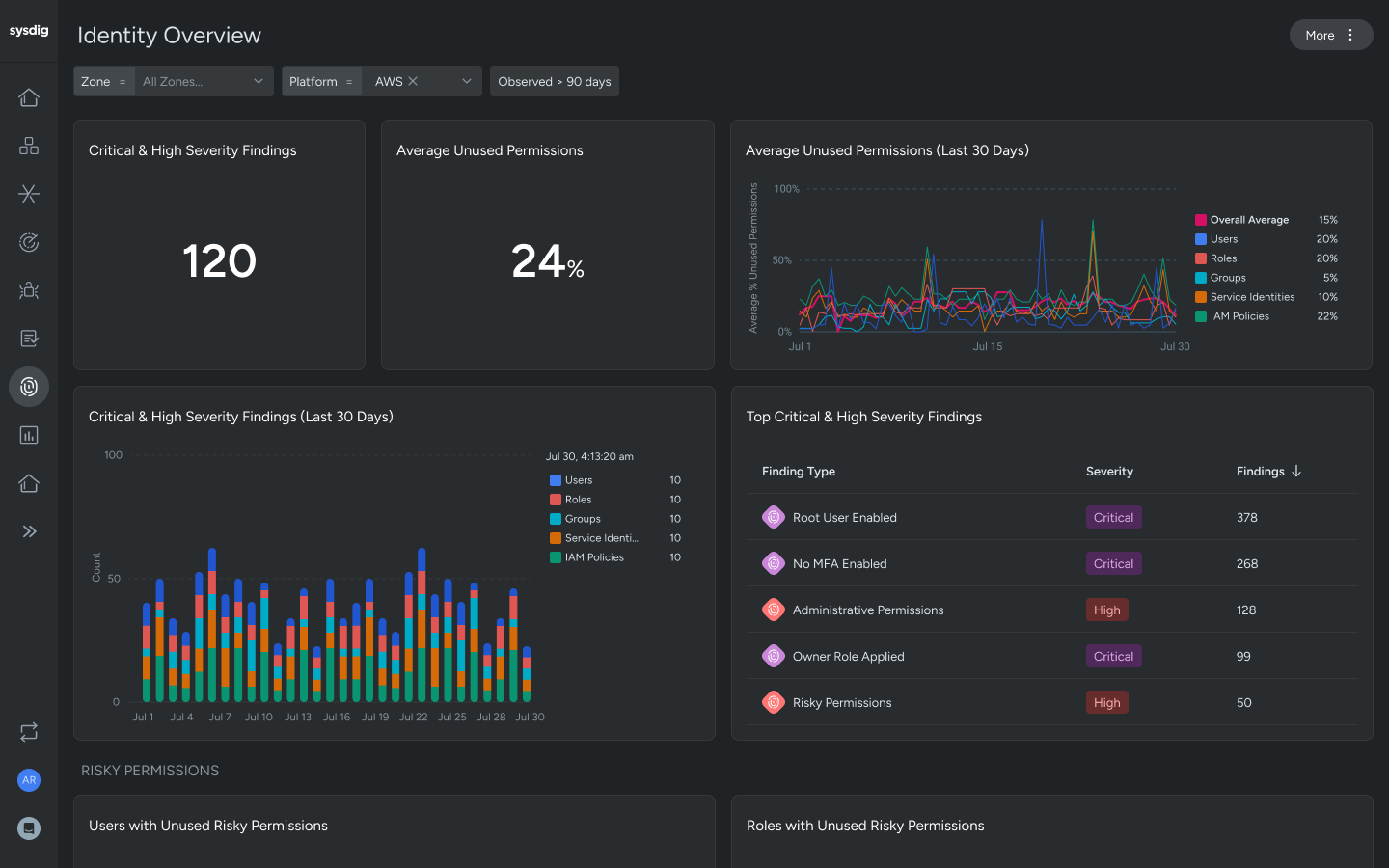Expand the Platform dropdown showing AWS
This screenshot has height=868, width=1389.
tap(466, 81)
